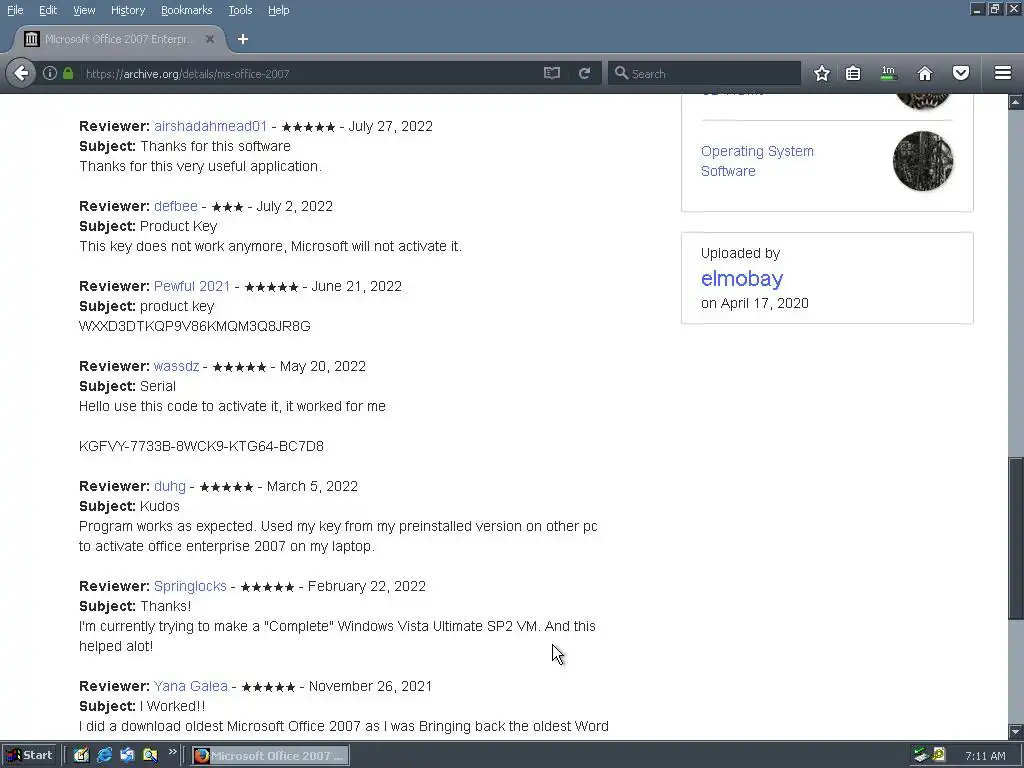Click product key text WXXD3DTKQP9V86KMQM3Q8JR8G

[x=195, y=326]
